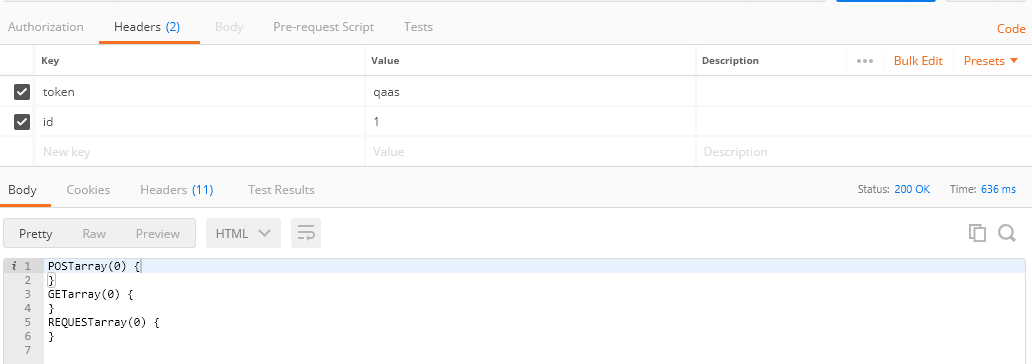Open the response Cookies tab
This screenshot has width=1032, height=364.
click(88, 190)
